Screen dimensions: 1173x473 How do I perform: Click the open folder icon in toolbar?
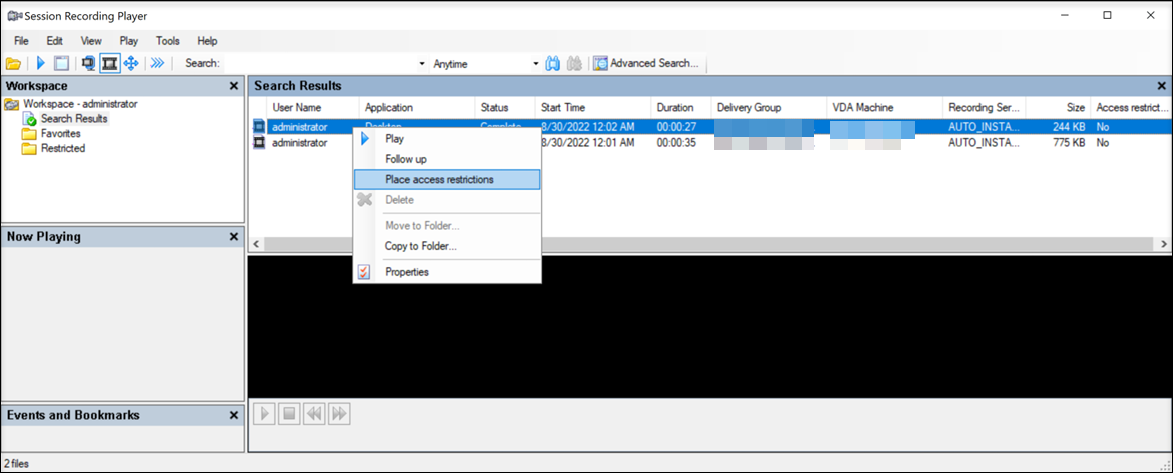pos(13,64)
